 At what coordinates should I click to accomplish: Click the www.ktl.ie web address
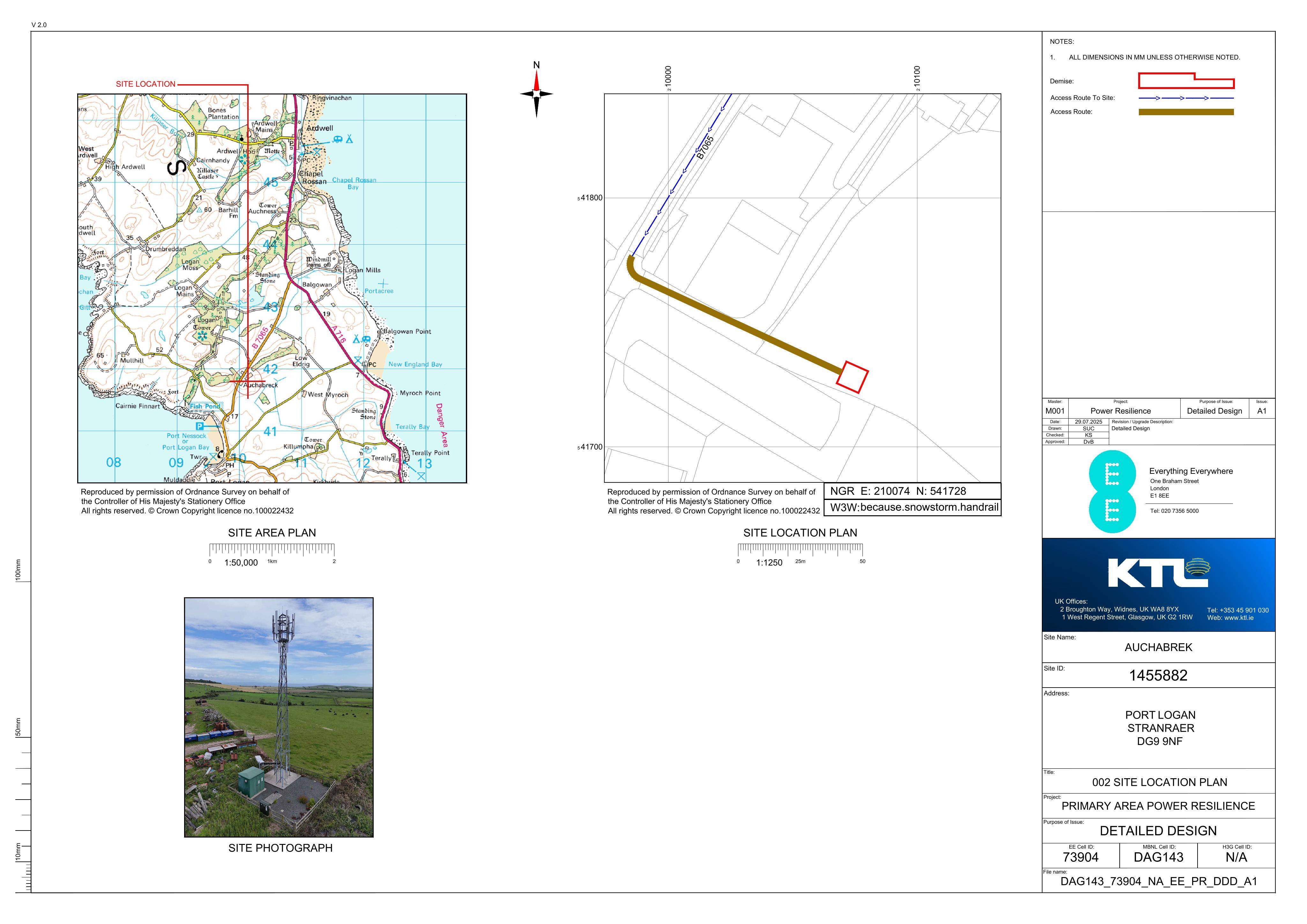(1238, 618)
